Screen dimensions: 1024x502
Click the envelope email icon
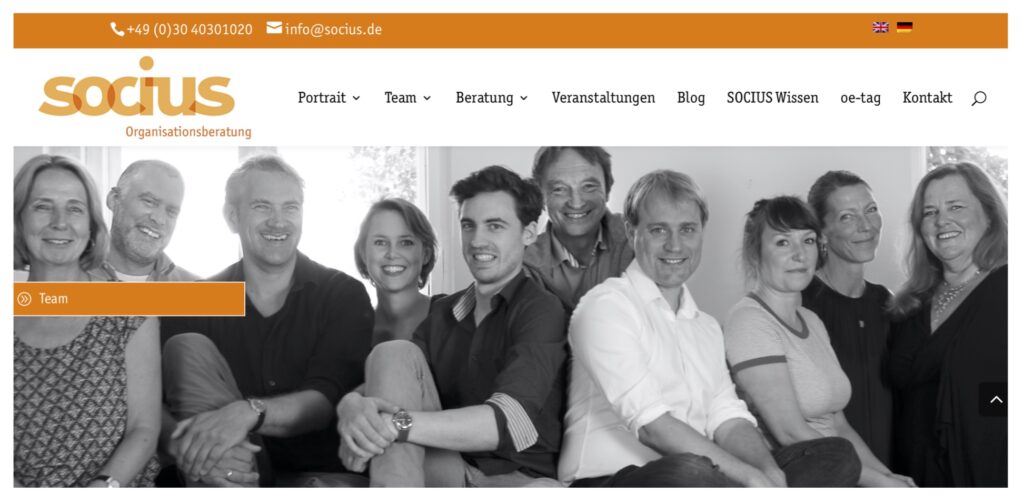click(274, 28)
